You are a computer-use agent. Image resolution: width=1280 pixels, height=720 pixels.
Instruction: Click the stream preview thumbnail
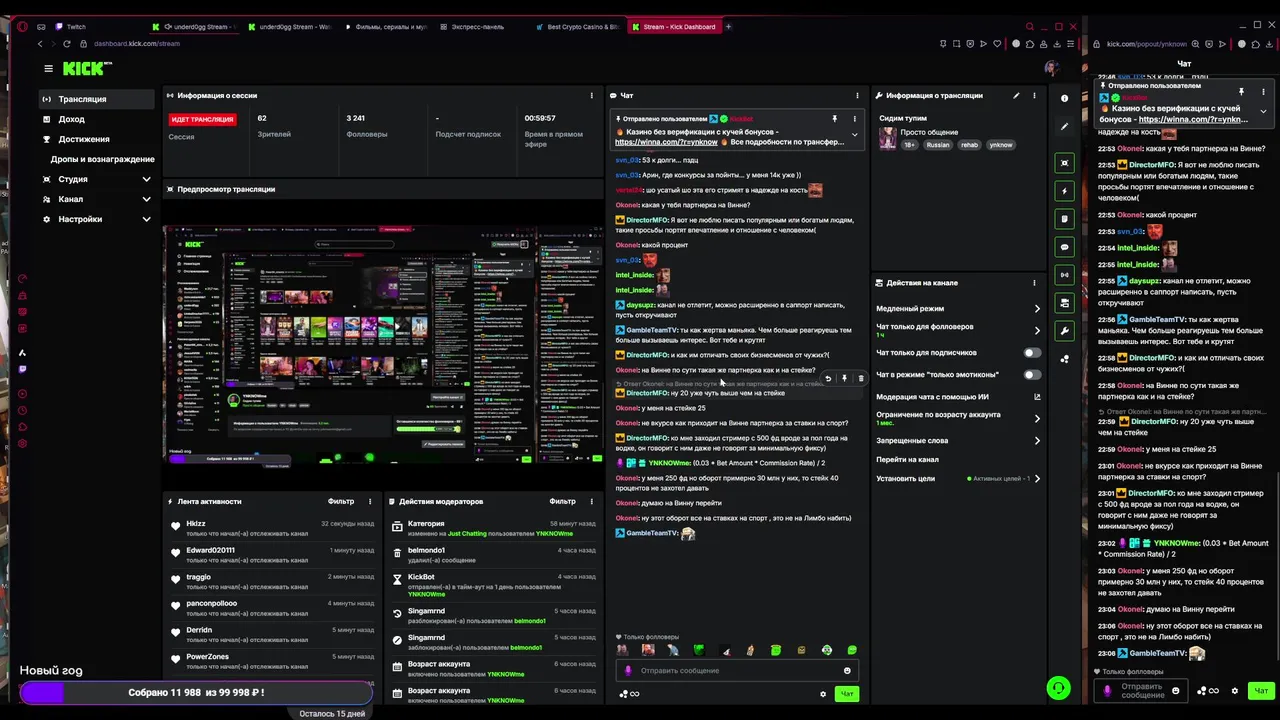point(383,345)
